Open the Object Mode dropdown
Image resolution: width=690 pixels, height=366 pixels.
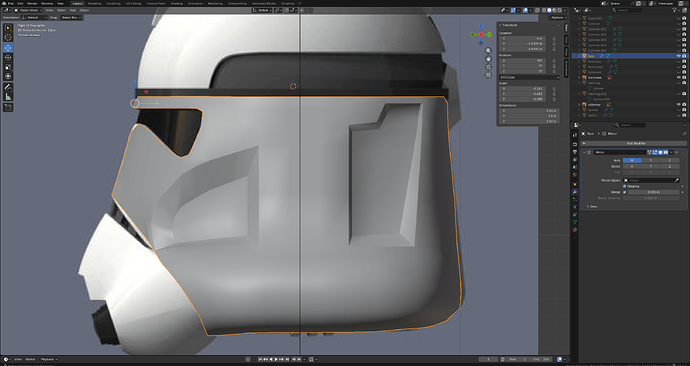29,10
